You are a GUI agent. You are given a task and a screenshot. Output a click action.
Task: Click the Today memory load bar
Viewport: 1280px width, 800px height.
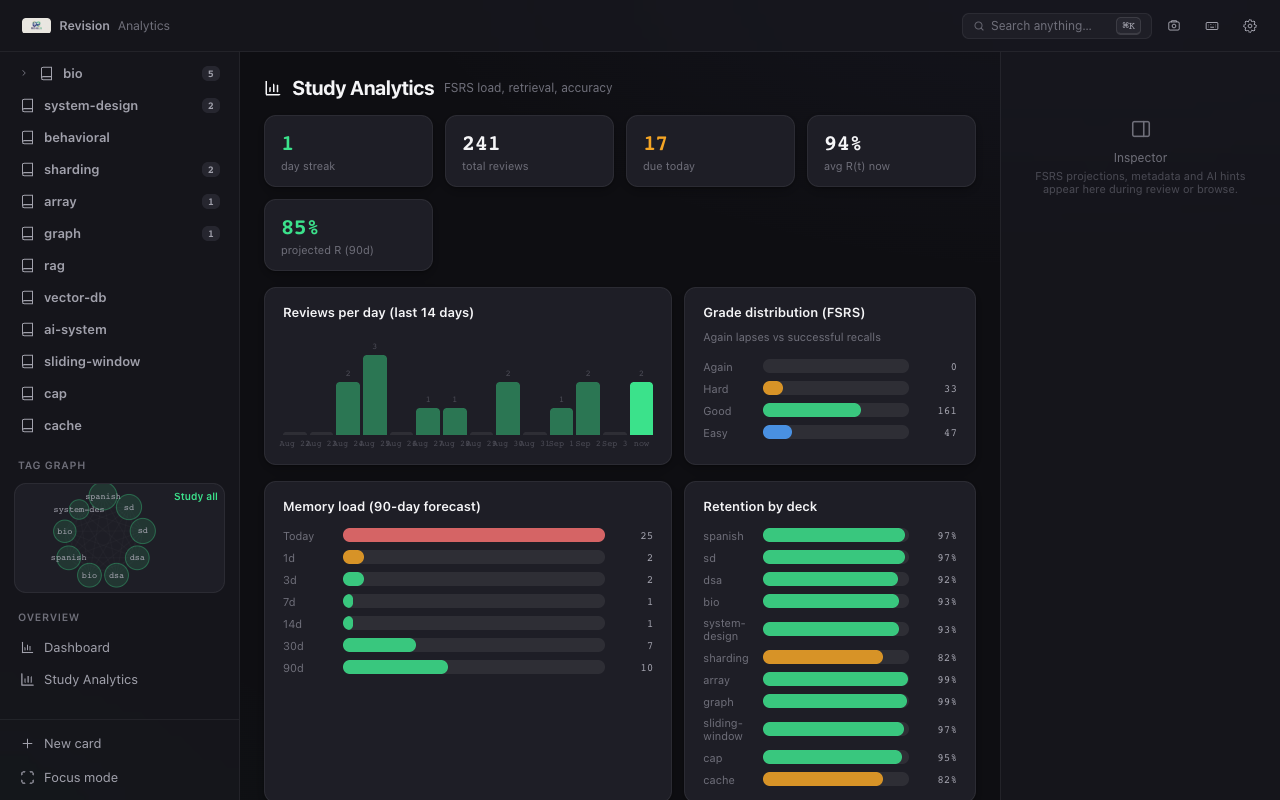point(474,535)
